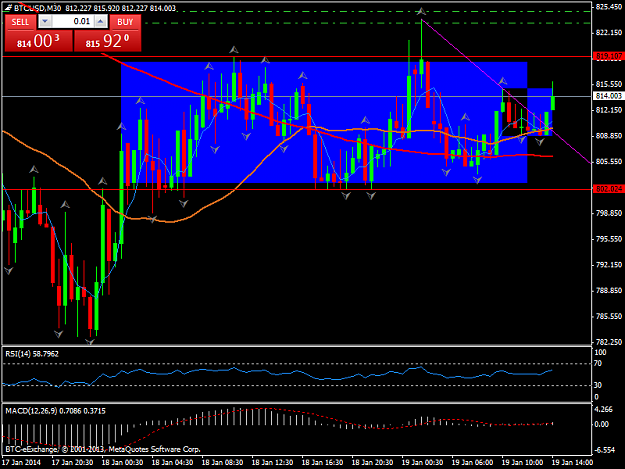Screen dimensions: 625x469
Task: Click the BTC-eExchange copyright text
Action: point(102,449)
